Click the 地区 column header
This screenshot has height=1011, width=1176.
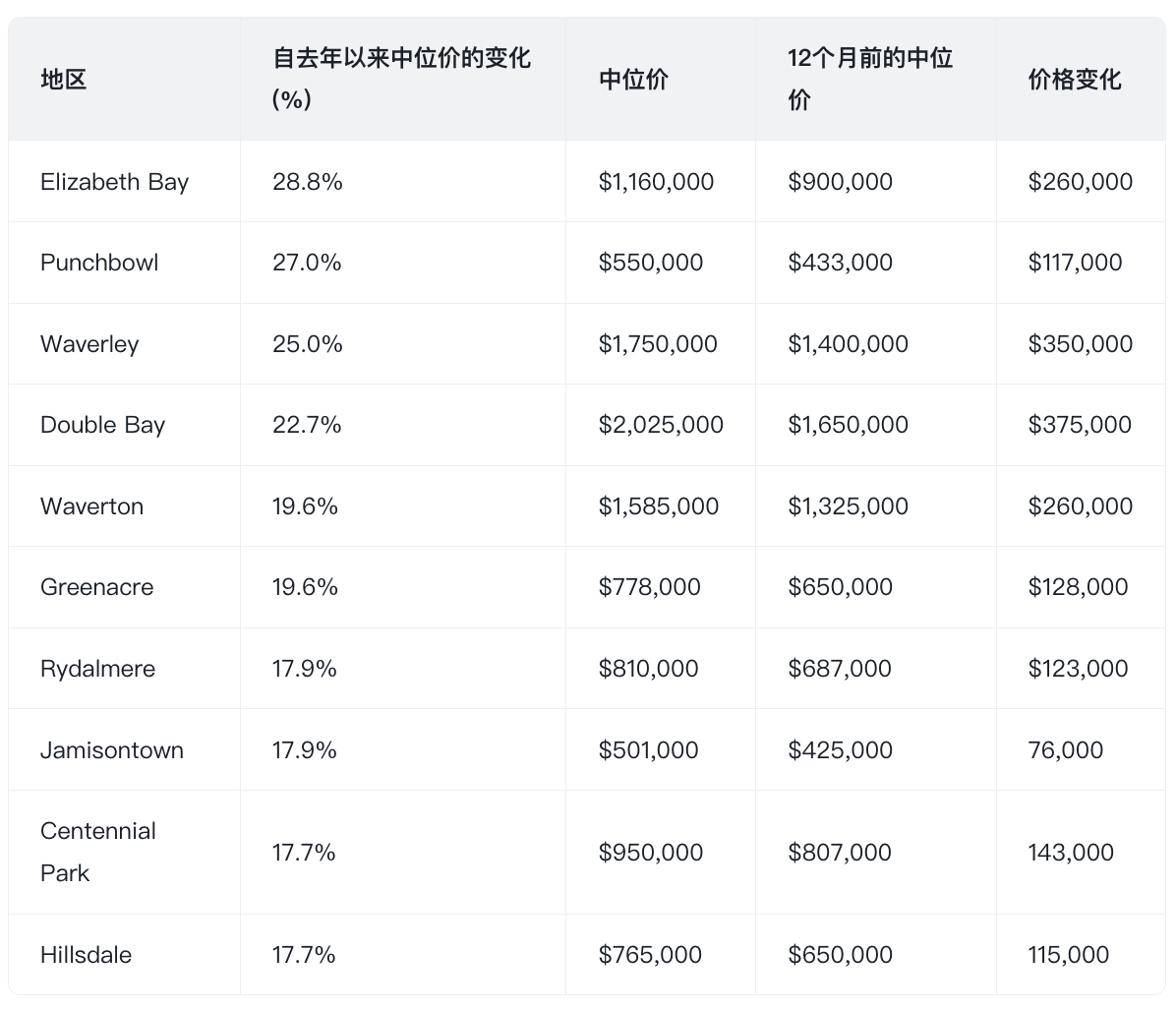tap(64, 79)
